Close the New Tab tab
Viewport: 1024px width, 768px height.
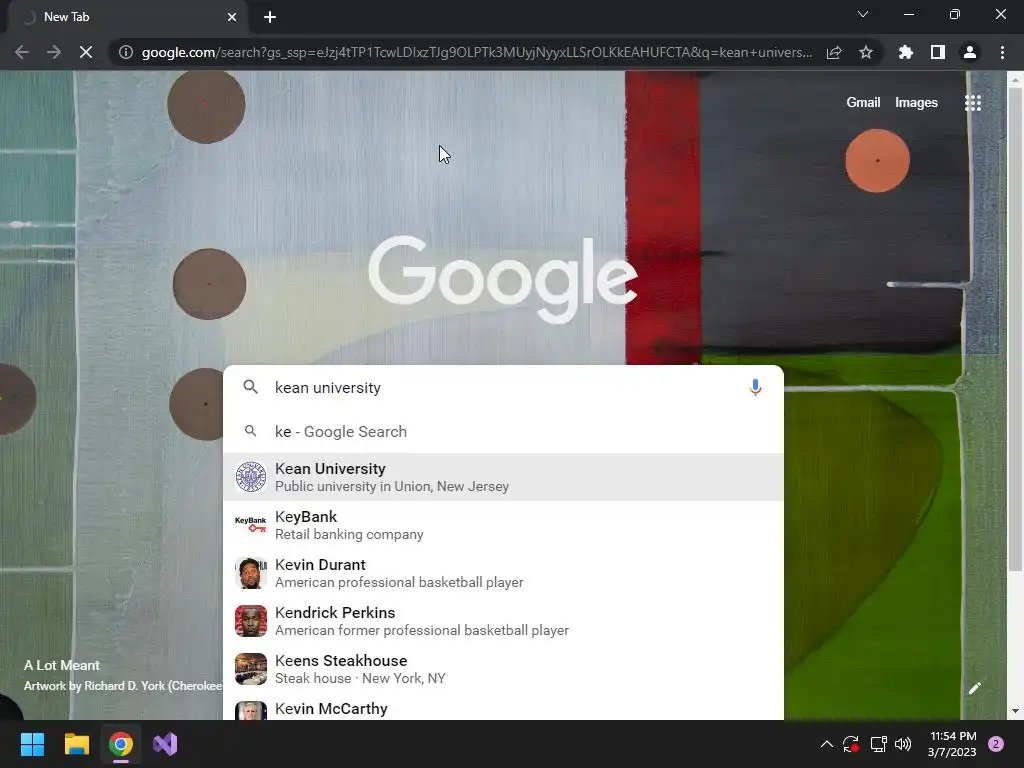click(232, 17)
